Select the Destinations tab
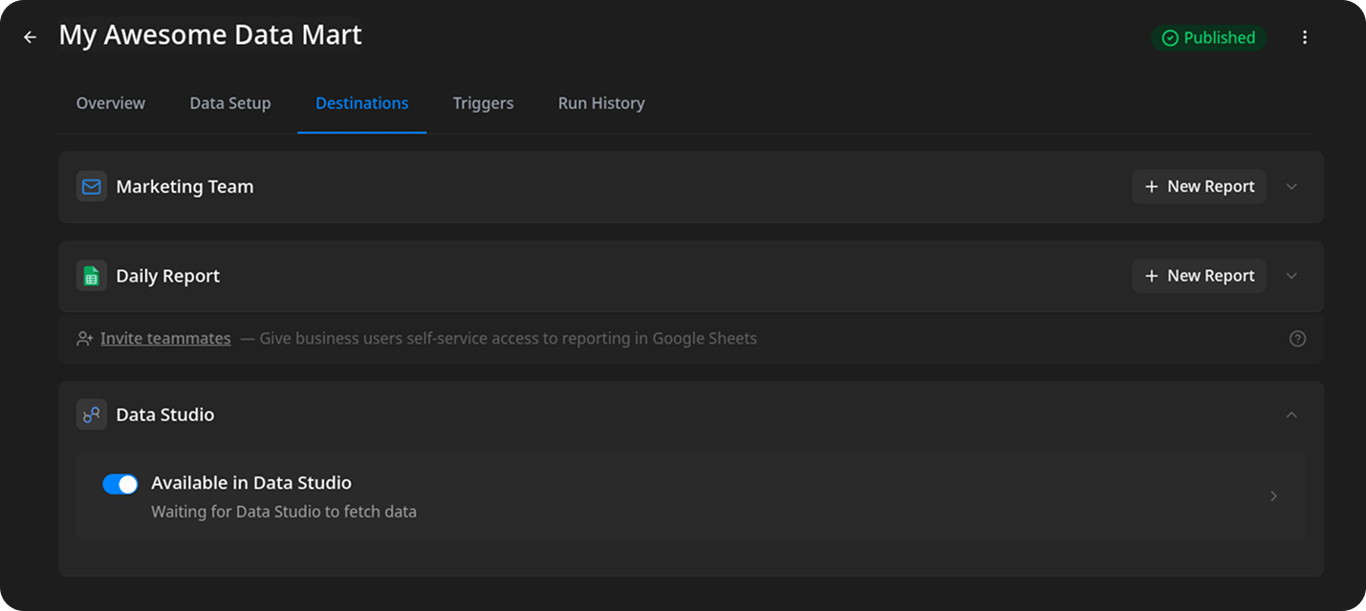This screenshot has width=1366, height=611. point(362,103)
